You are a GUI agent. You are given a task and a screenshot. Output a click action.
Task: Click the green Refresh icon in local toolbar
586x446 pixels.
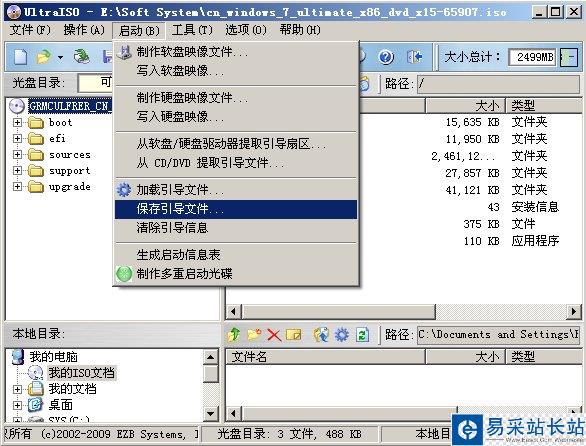click(362, 334)
